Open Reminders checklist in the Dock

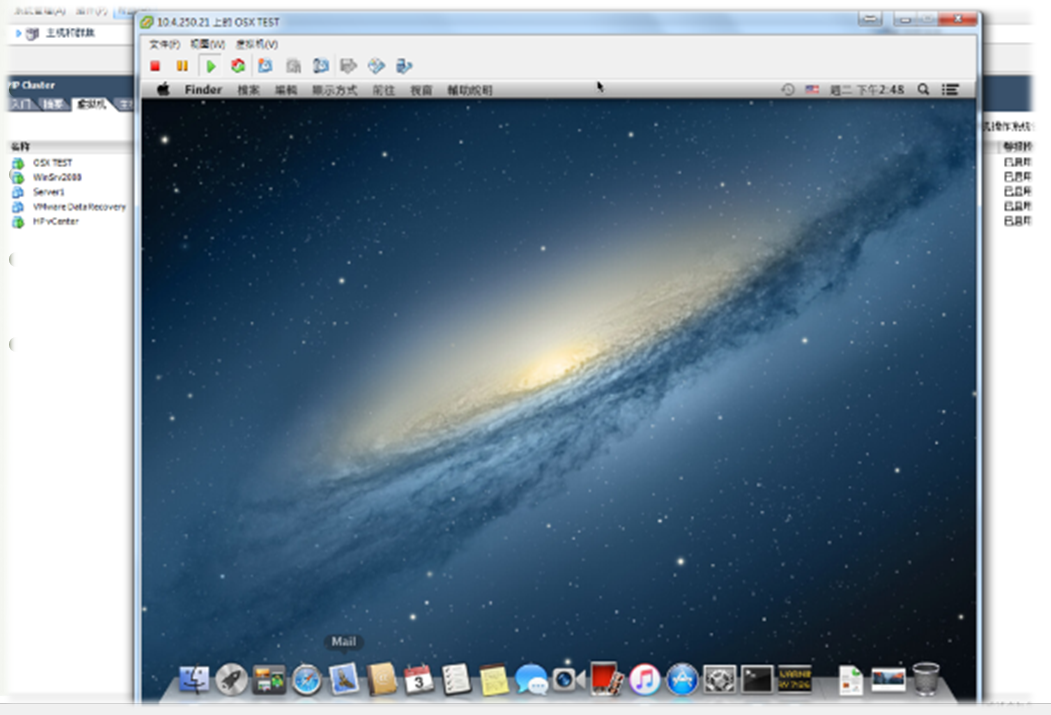click(456, 679)
